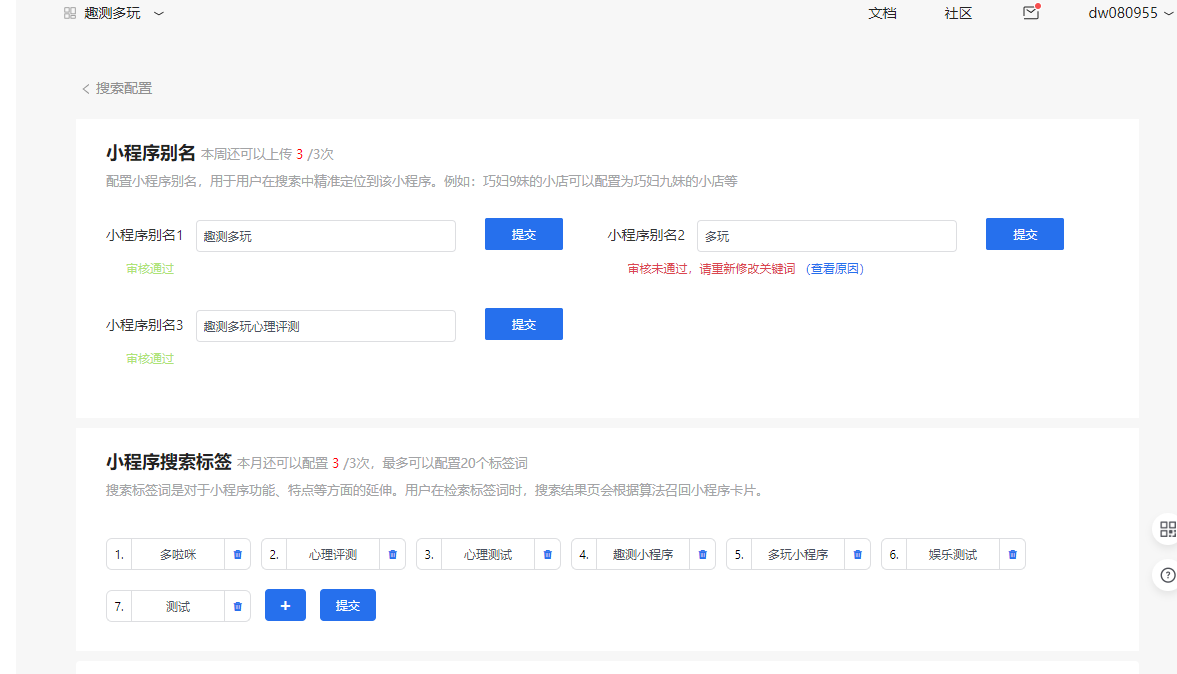1177x674 pixels.
Task: Edit the tag field 多啦咪
Action: [x=178, y=555]
